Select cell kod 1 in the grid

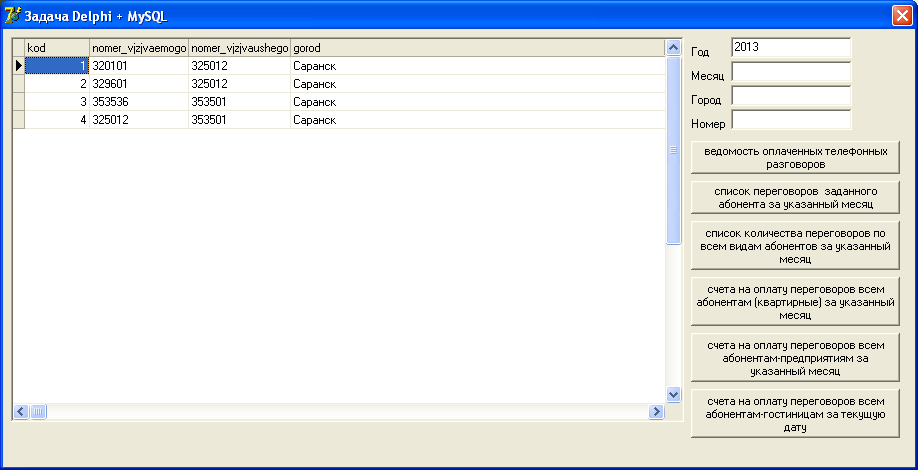(57, 66)
